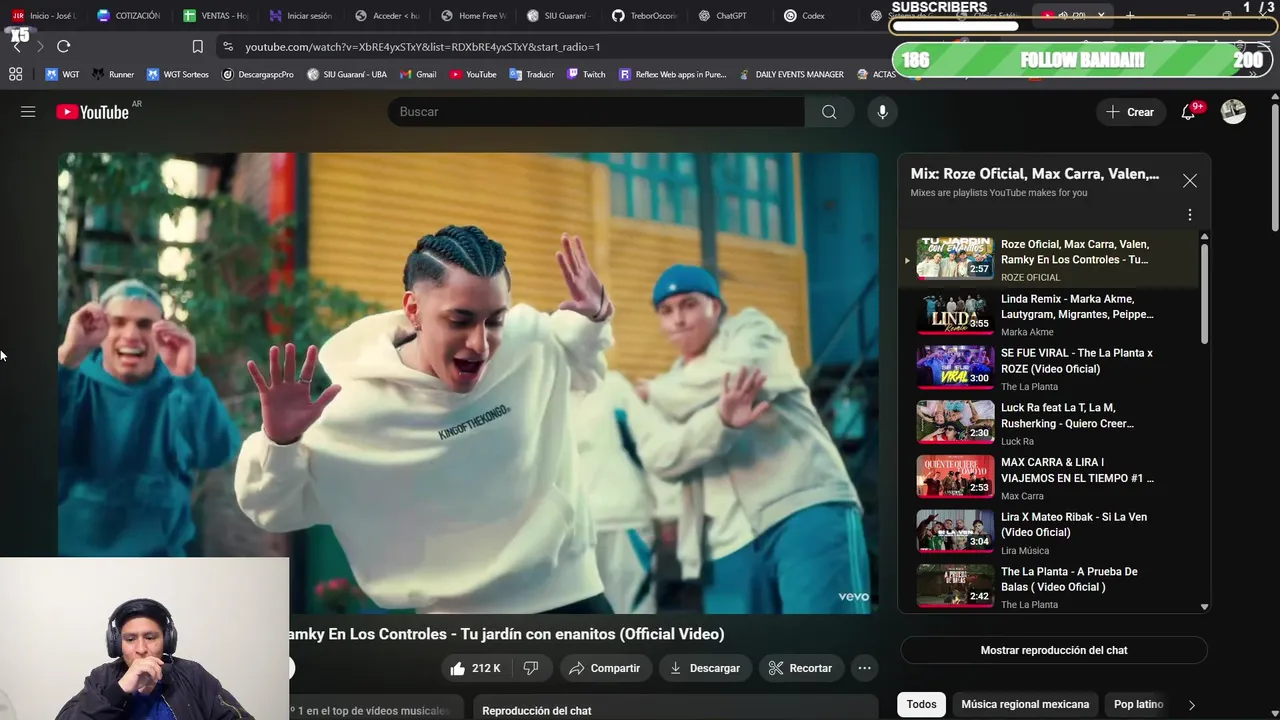Screen dimensions: 1280x720
Task: Close the Mix playlist panel
Action: [1189, 181]
